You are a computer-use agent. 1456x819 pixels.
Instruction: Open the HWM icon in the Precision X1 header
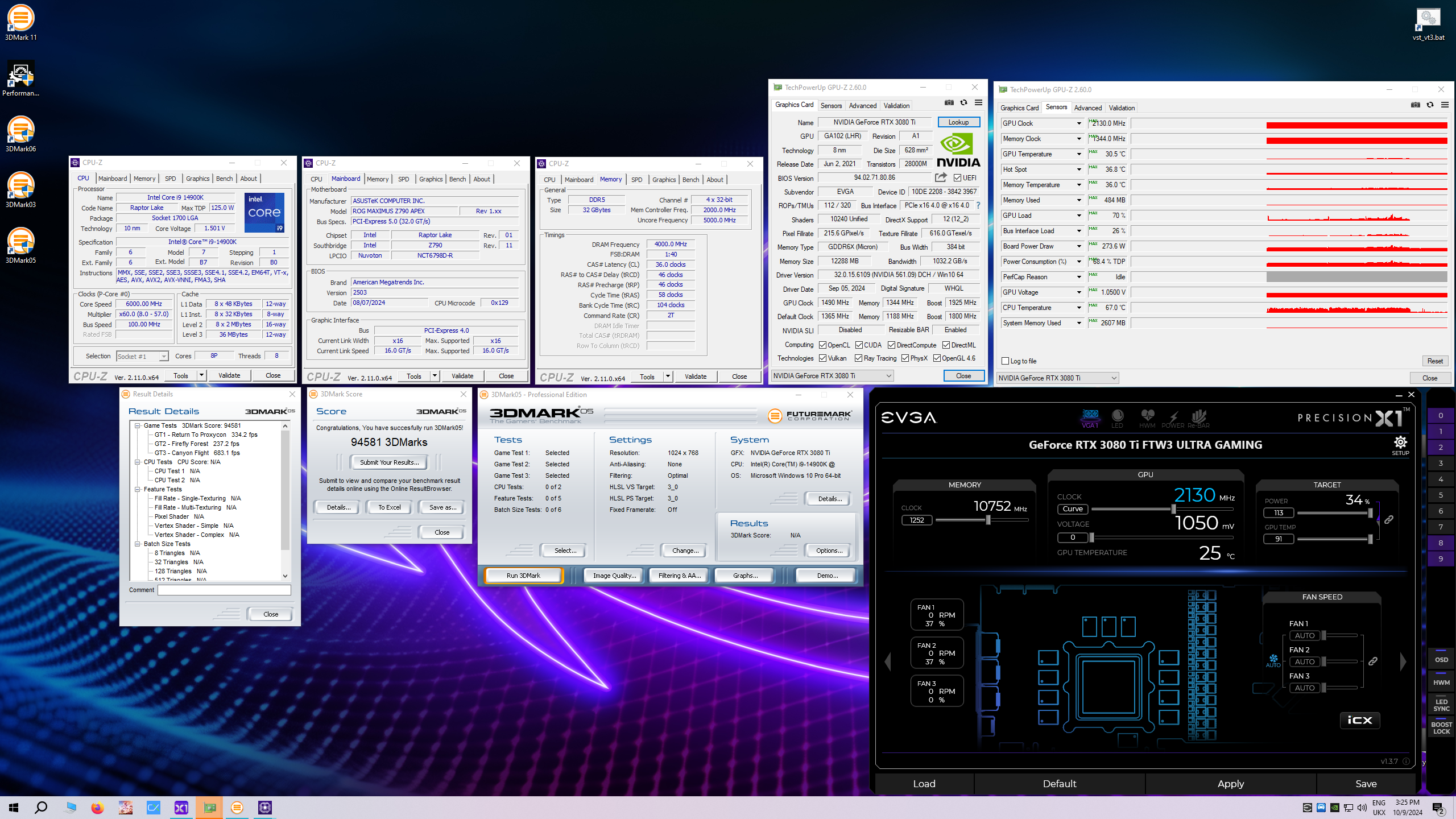(x=1147, y=418)
